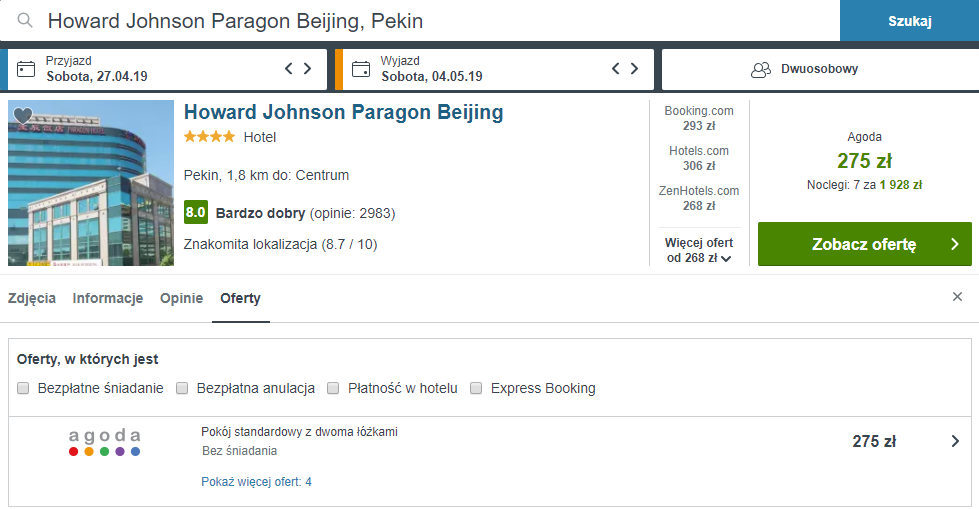Go to next check-out date arrow
The image size is (979, 509).
click(x=635, y=69)
